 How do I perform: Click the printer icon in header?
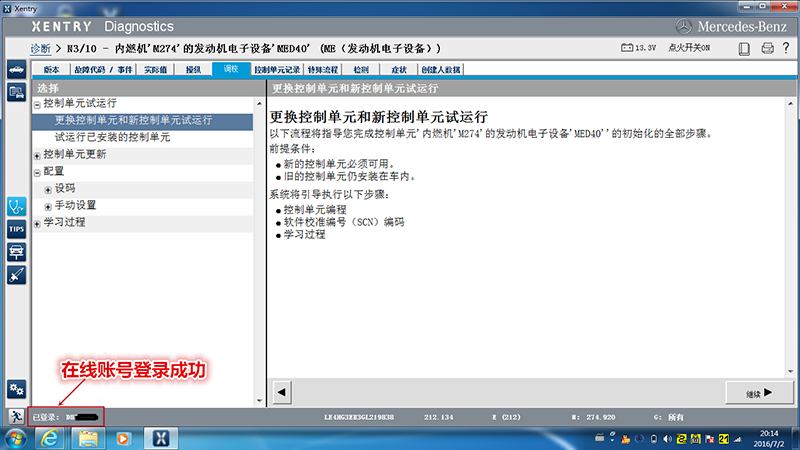(x=767, y=48)
